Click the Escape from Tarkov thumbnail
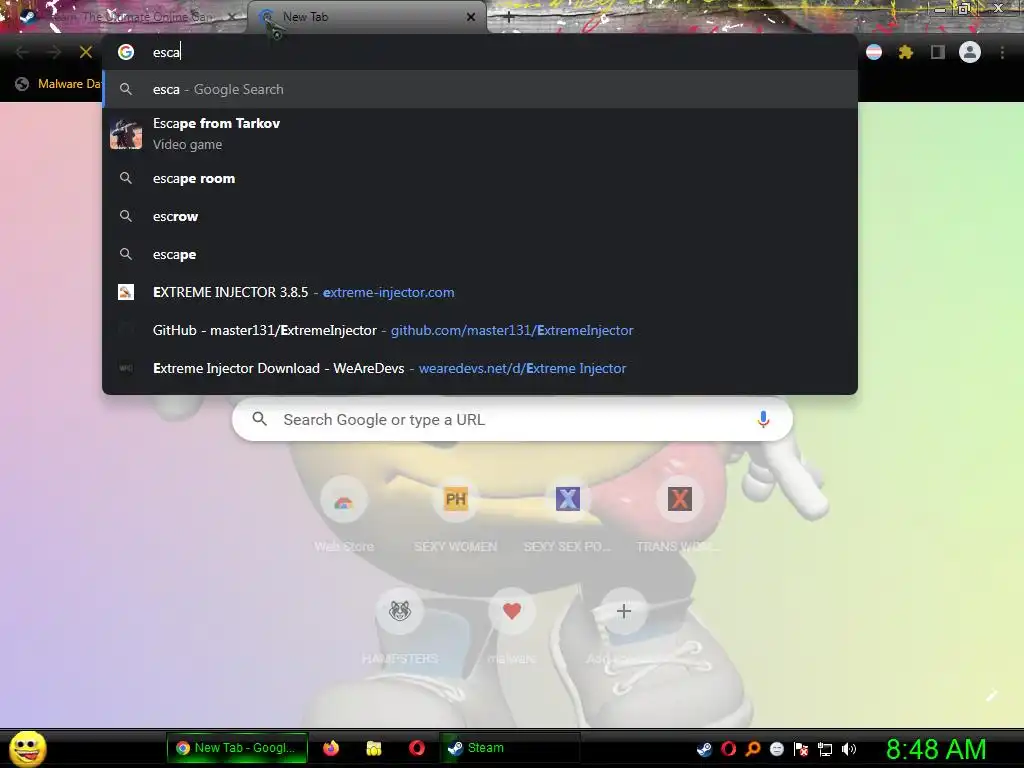 click(126, 134)
